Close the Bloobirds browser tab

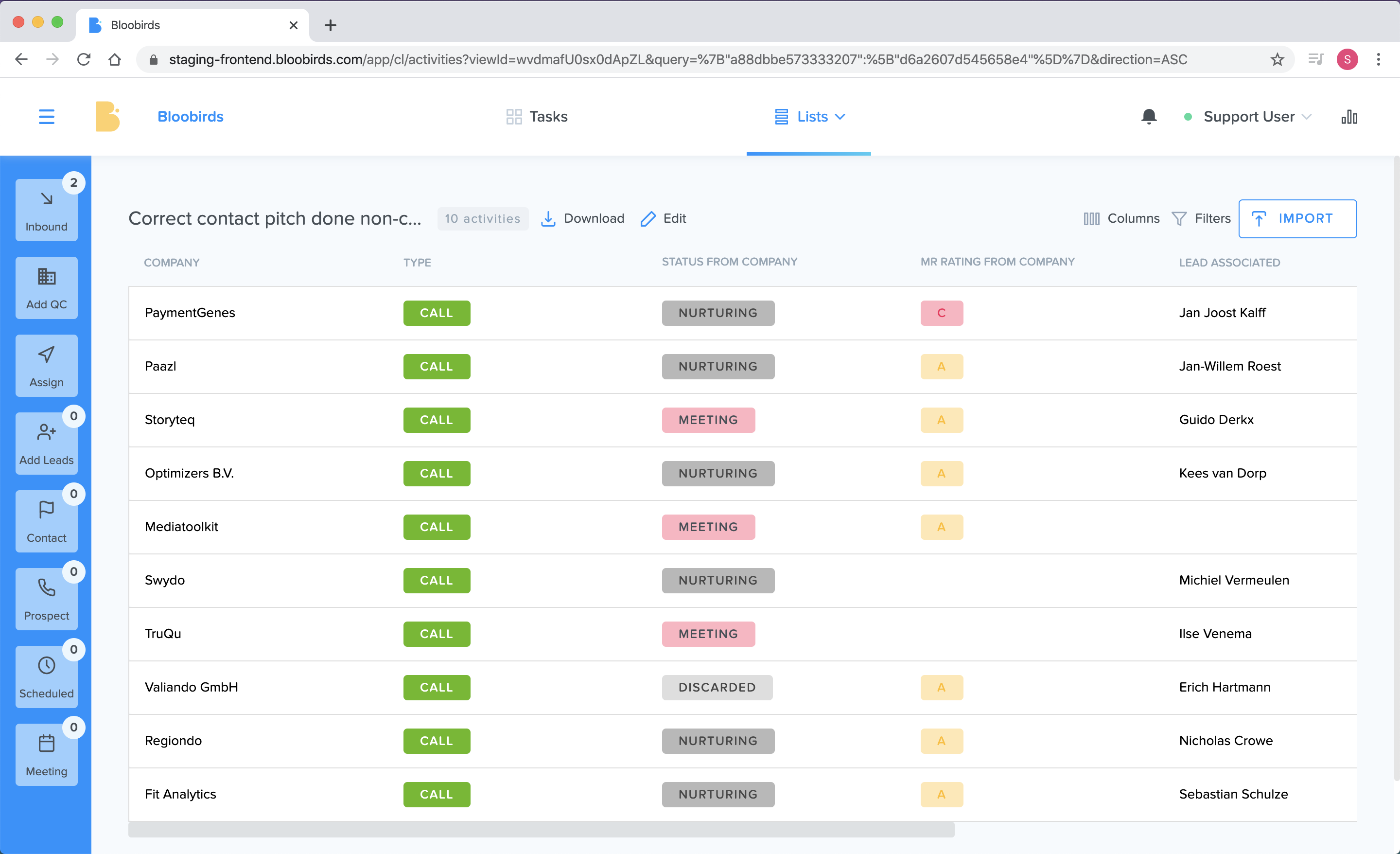click(293, 25)
